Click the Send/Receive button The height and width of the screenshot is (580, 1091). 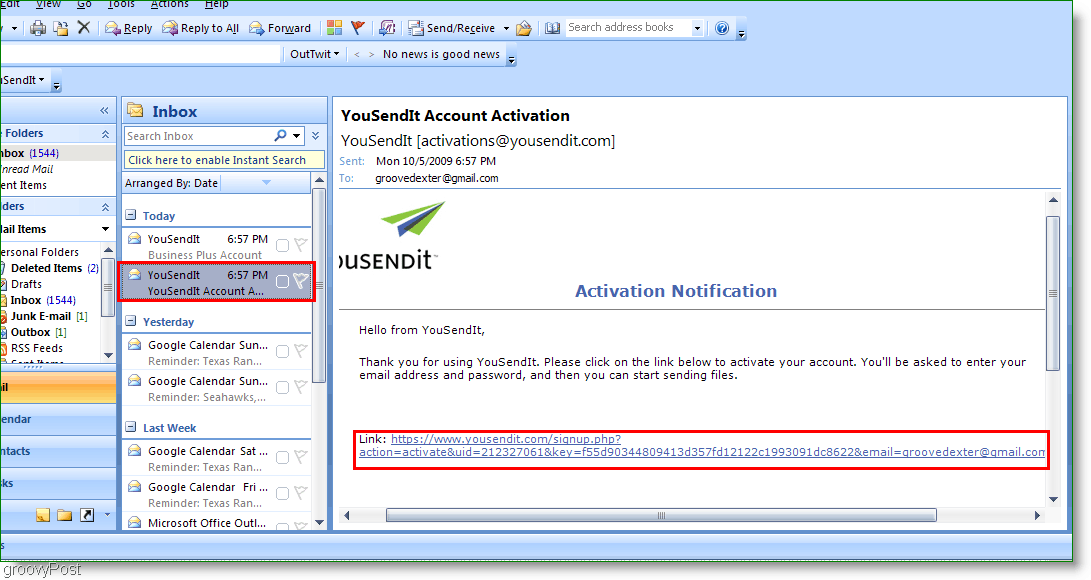point(452,28)
